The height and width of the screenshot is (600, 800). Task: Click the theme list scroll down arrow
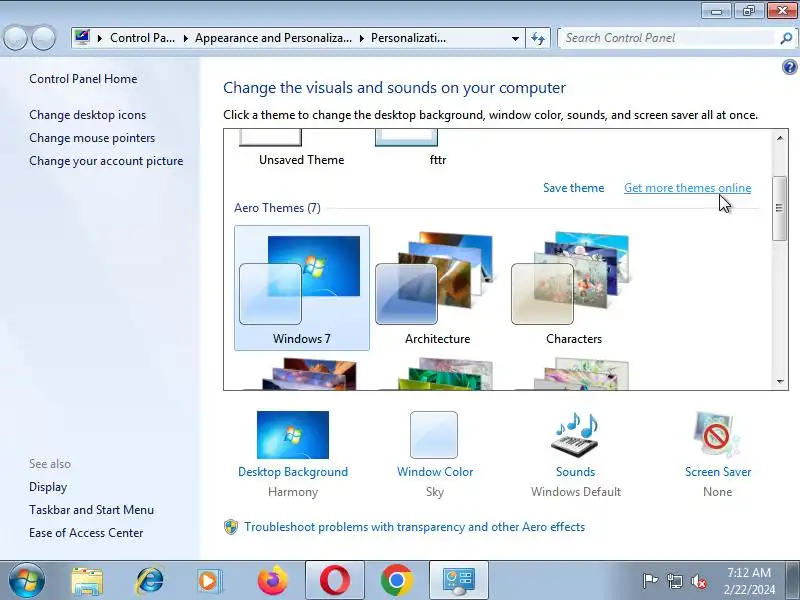[780, 381]
